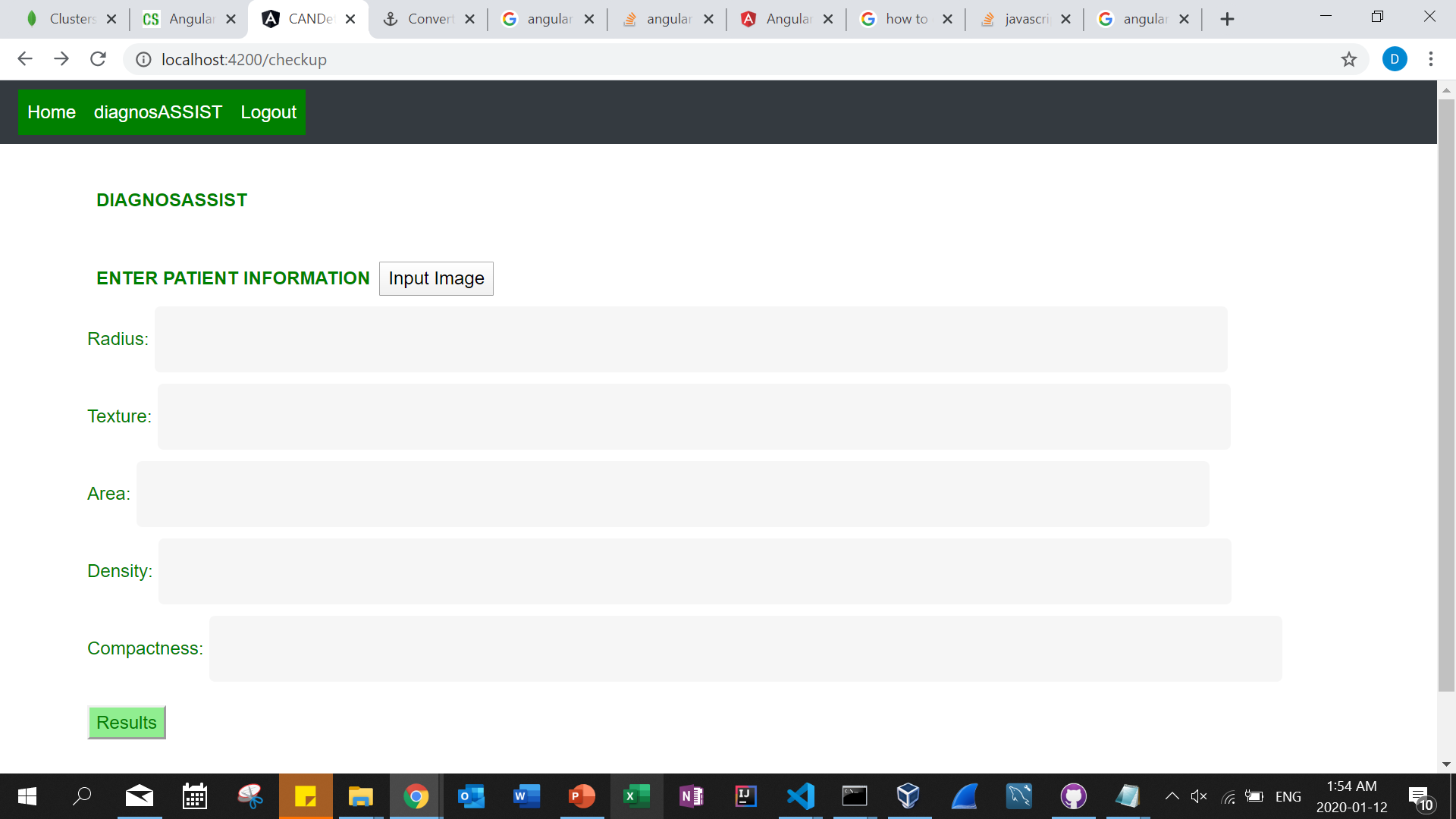Click the Home navigation link
This screenshot has width=1456, height=819.
tap(52, 112)
